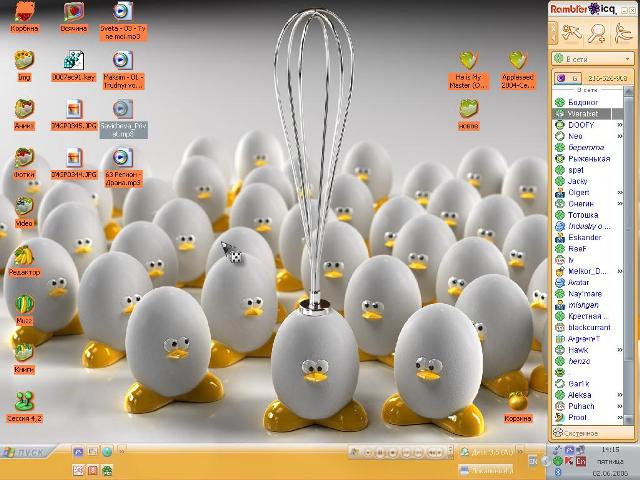Open the Корбина desktop shortcut
Viewport: 640px width, 480px height.
tap(24, 17)
